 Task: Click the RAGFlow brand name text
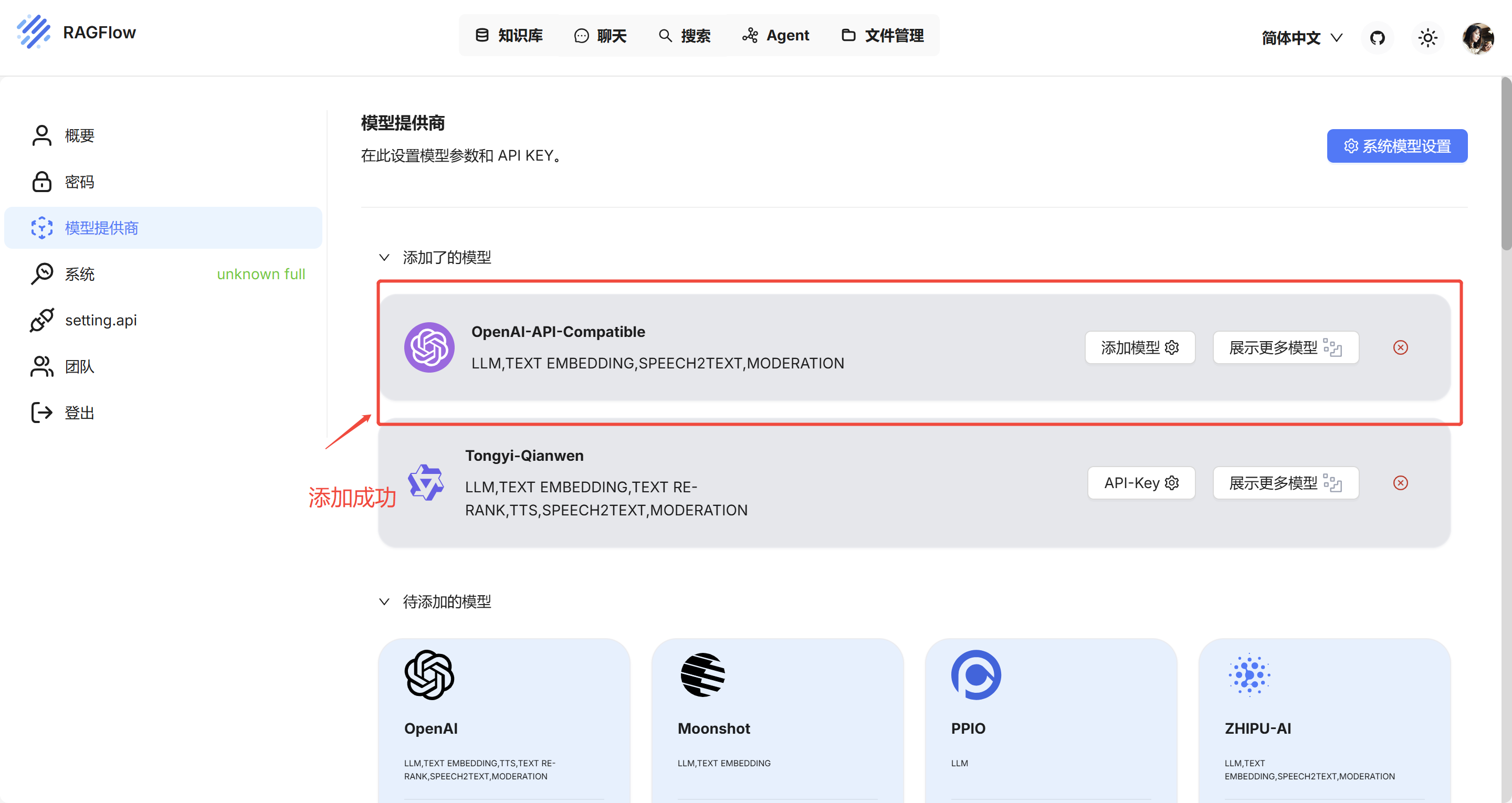pyautogui.click(x=99, y=33)
